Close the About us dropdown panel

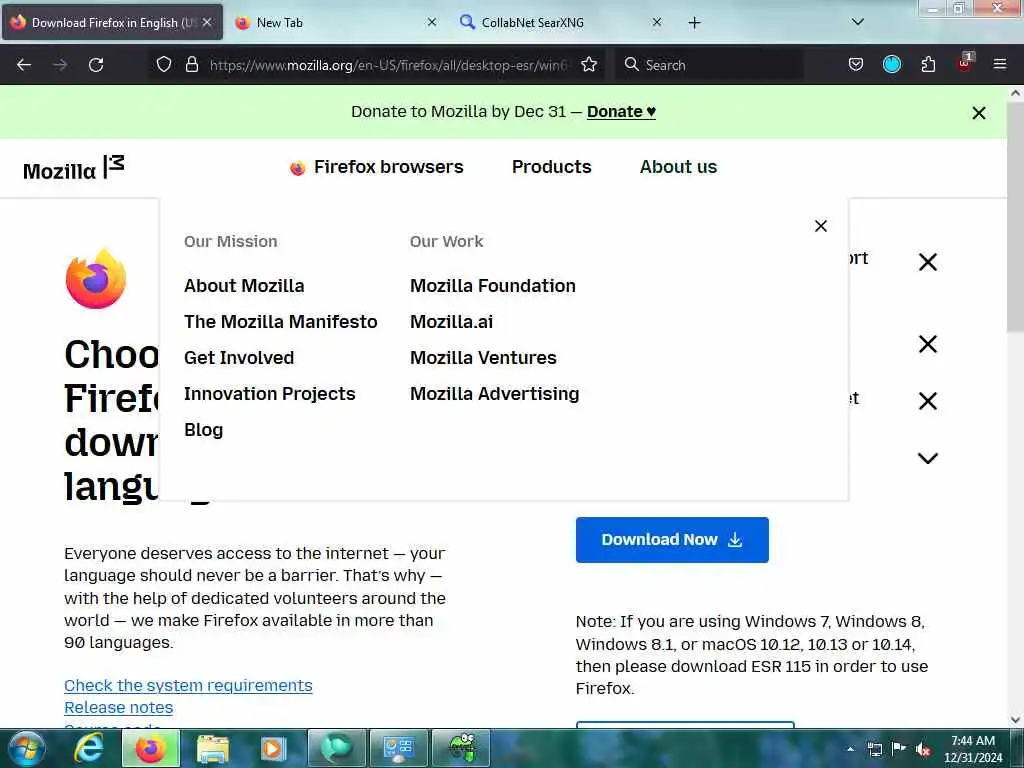821,226
